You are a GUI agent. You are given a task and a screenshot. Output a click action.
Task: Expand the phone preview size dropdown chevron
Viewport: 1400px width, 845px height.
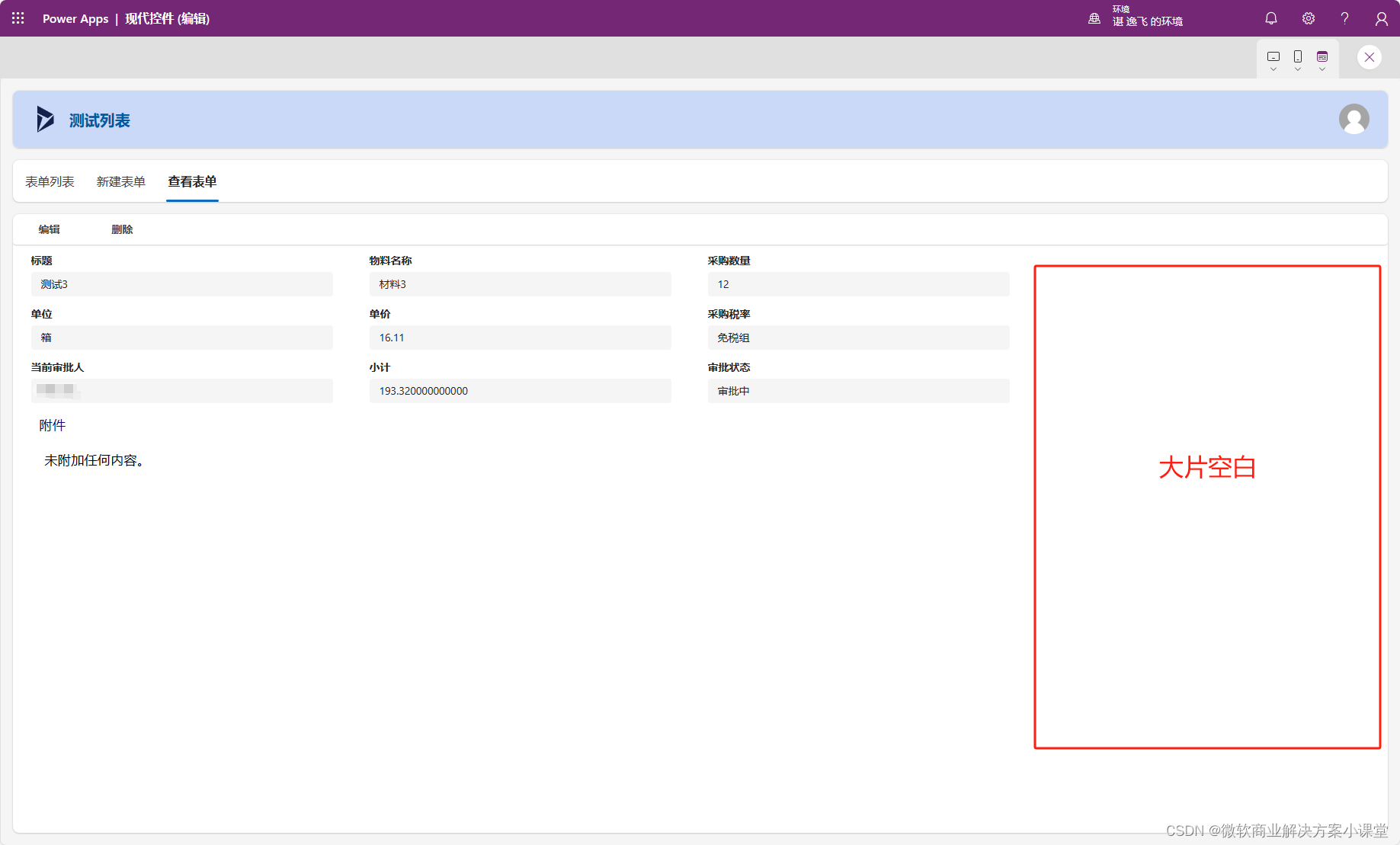click(x=1297, y=69)
